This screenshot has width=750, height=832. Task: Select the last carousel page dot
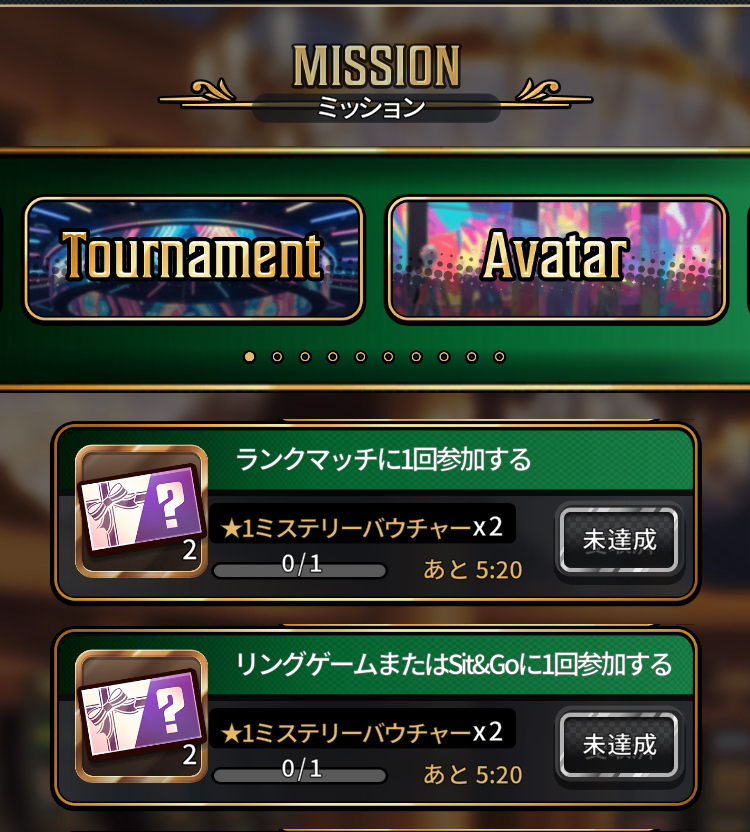499,357
